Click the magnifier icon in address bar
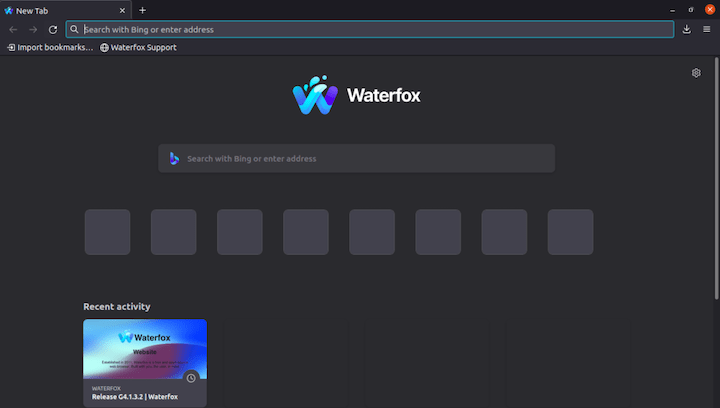Screen dimensions: 720x408 tap(74, 29)
